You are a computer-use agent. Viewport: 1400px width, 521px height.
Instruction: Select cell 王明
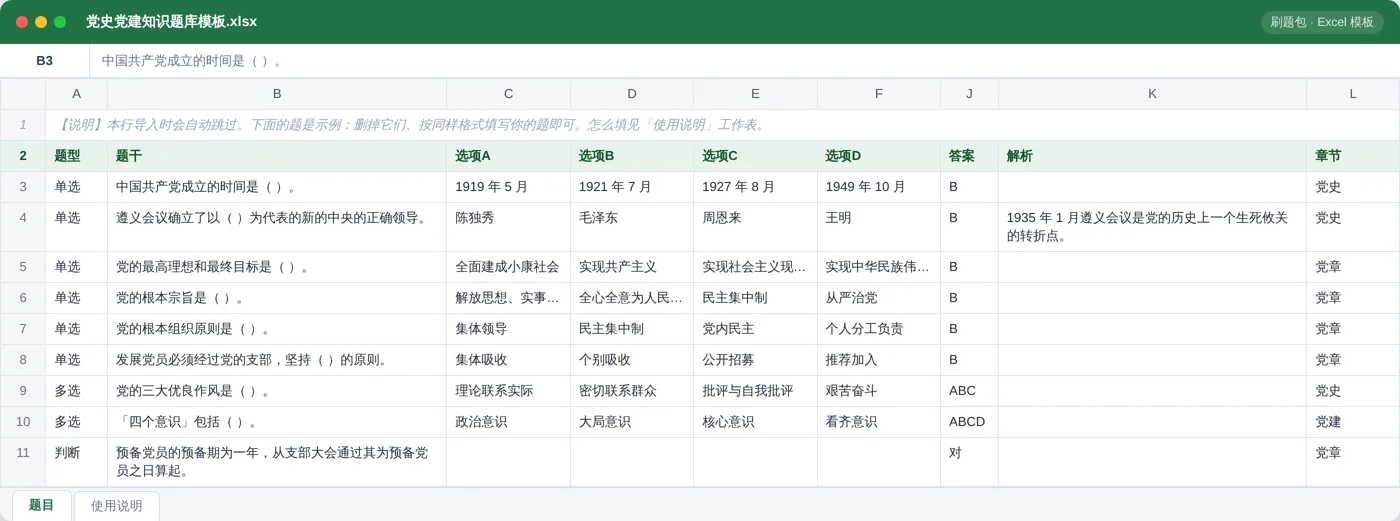click(879, 227)
